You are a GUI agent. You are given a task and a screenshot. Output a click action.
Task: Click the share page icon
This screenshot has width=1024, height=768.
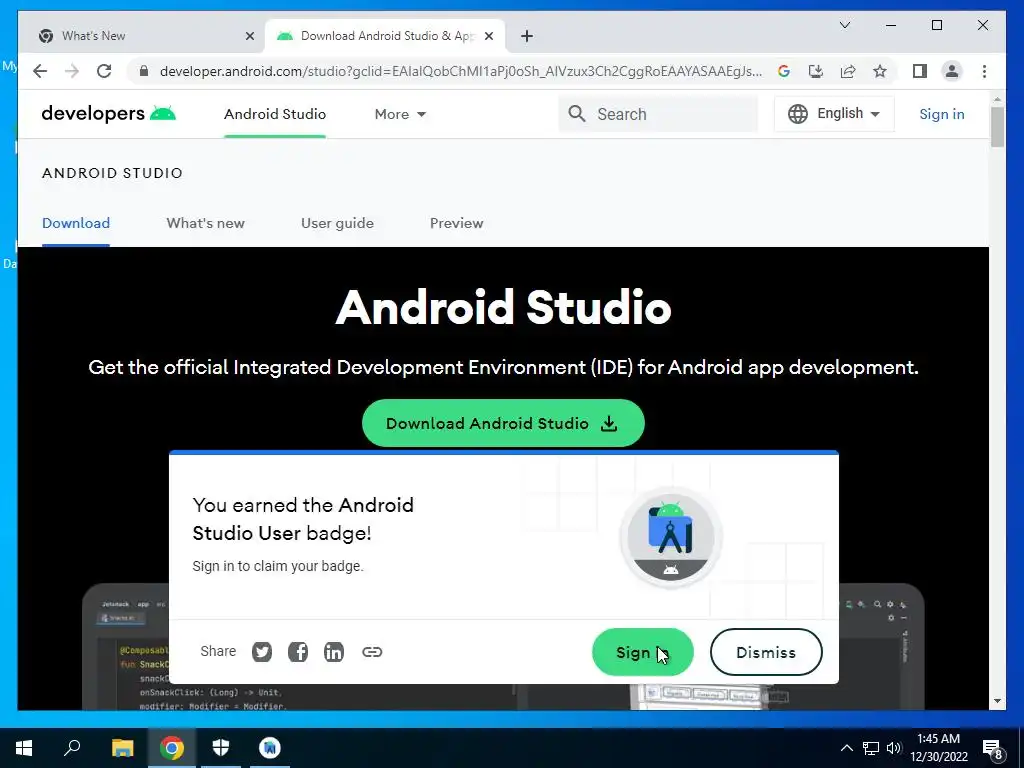(848, 71)
